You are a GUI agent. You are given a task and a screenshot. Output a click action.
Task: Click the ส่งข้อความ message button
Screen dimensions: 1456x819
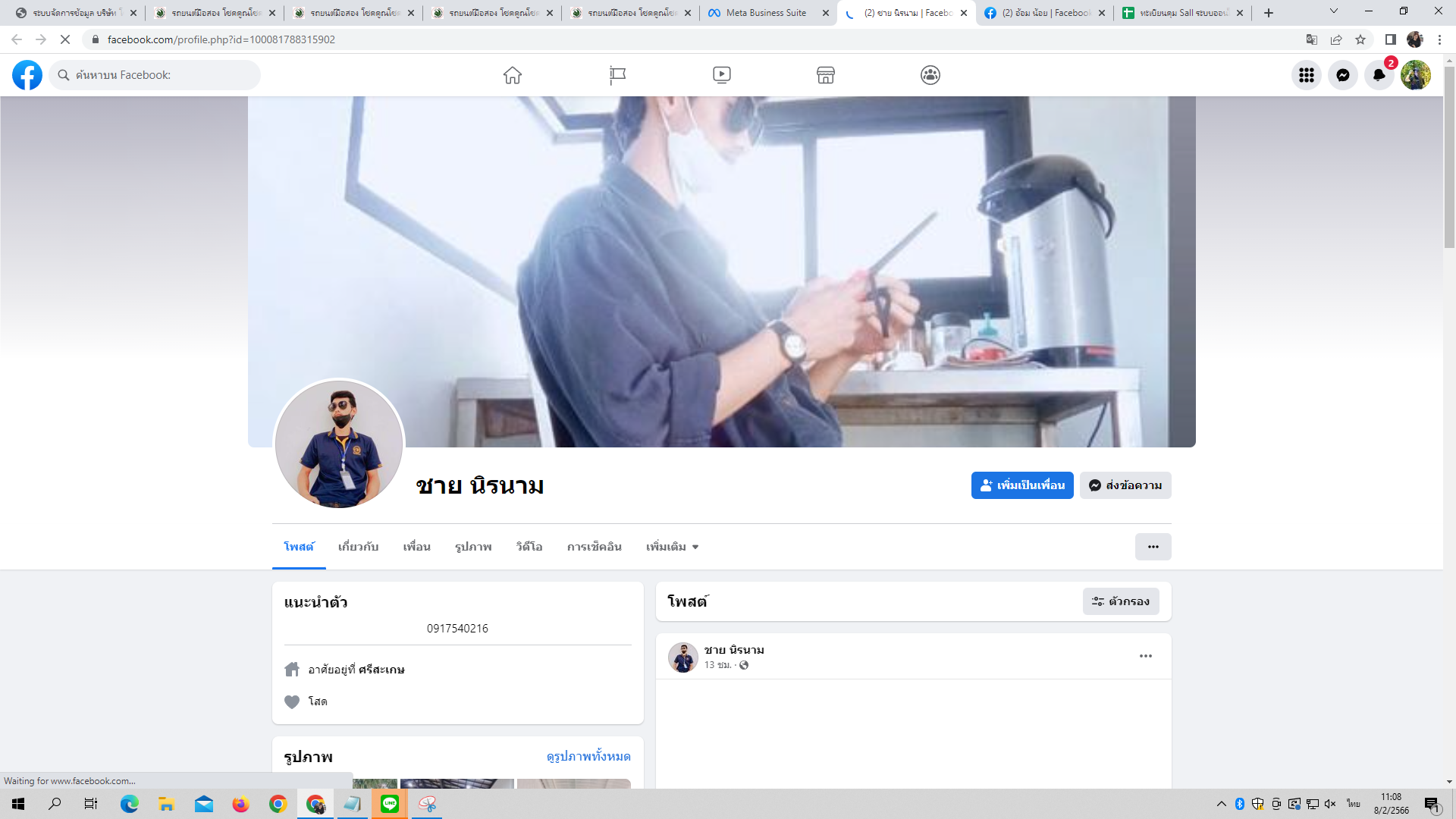click(1125, 485)
